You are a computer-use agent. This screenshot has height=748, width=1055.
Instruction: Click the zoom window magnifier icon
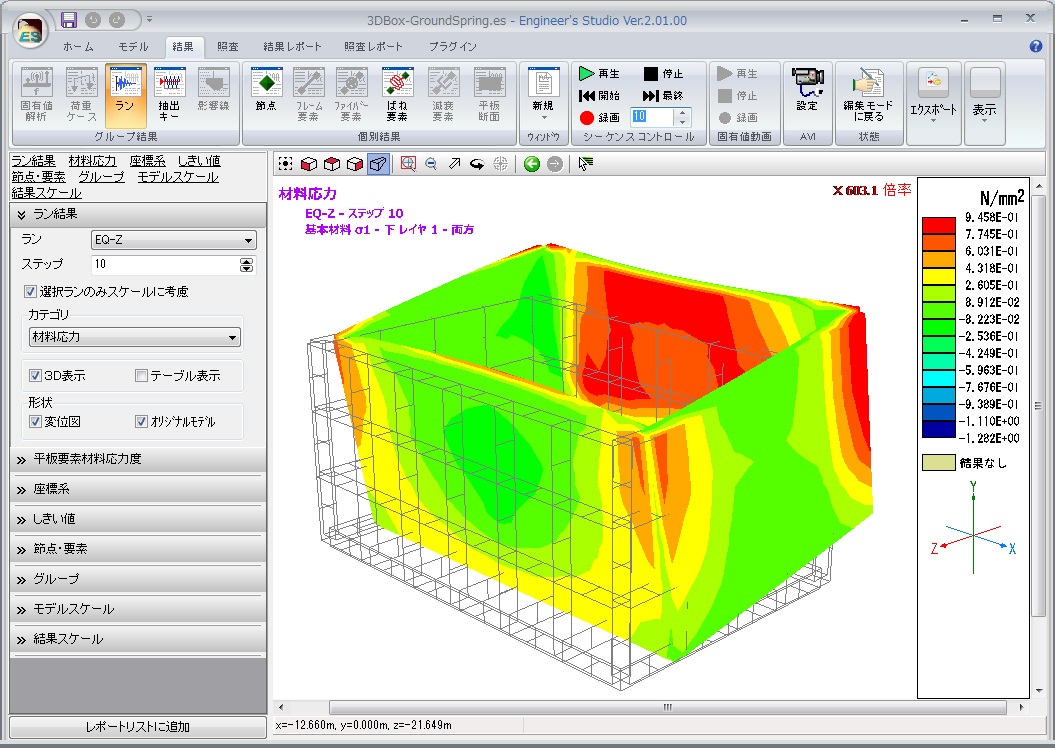(407, 164)
